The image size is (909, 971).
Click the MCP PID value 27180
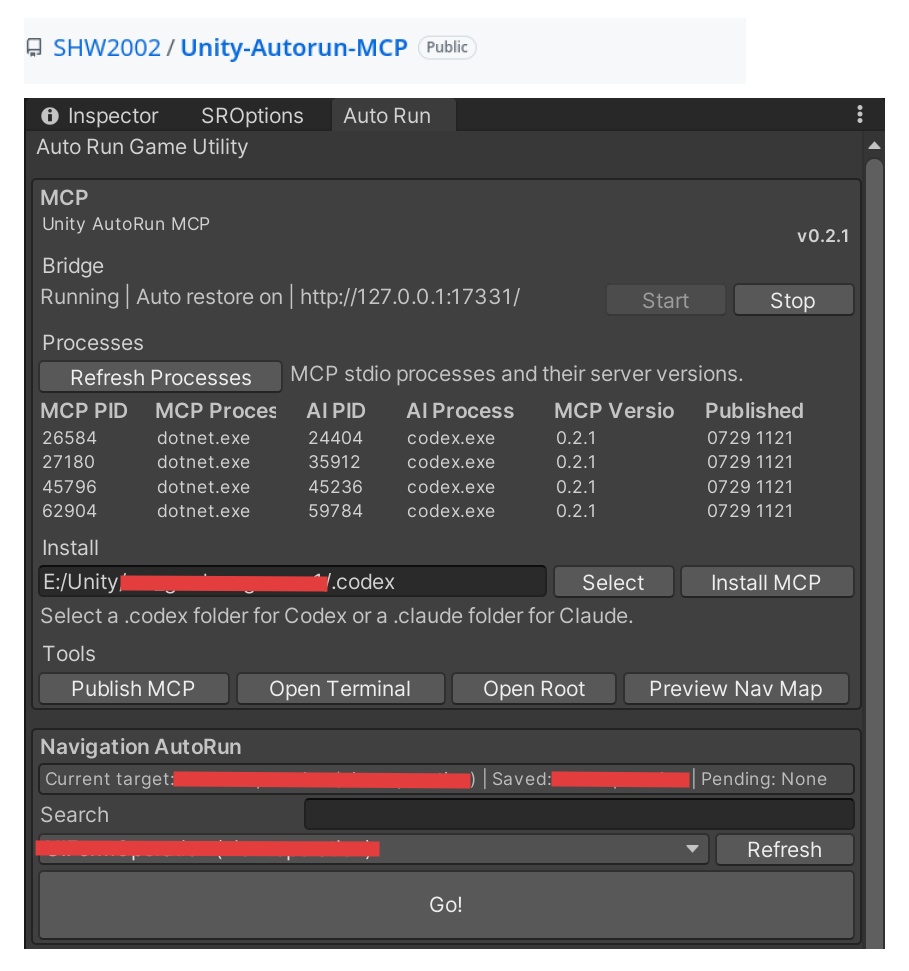pos(69,462)
